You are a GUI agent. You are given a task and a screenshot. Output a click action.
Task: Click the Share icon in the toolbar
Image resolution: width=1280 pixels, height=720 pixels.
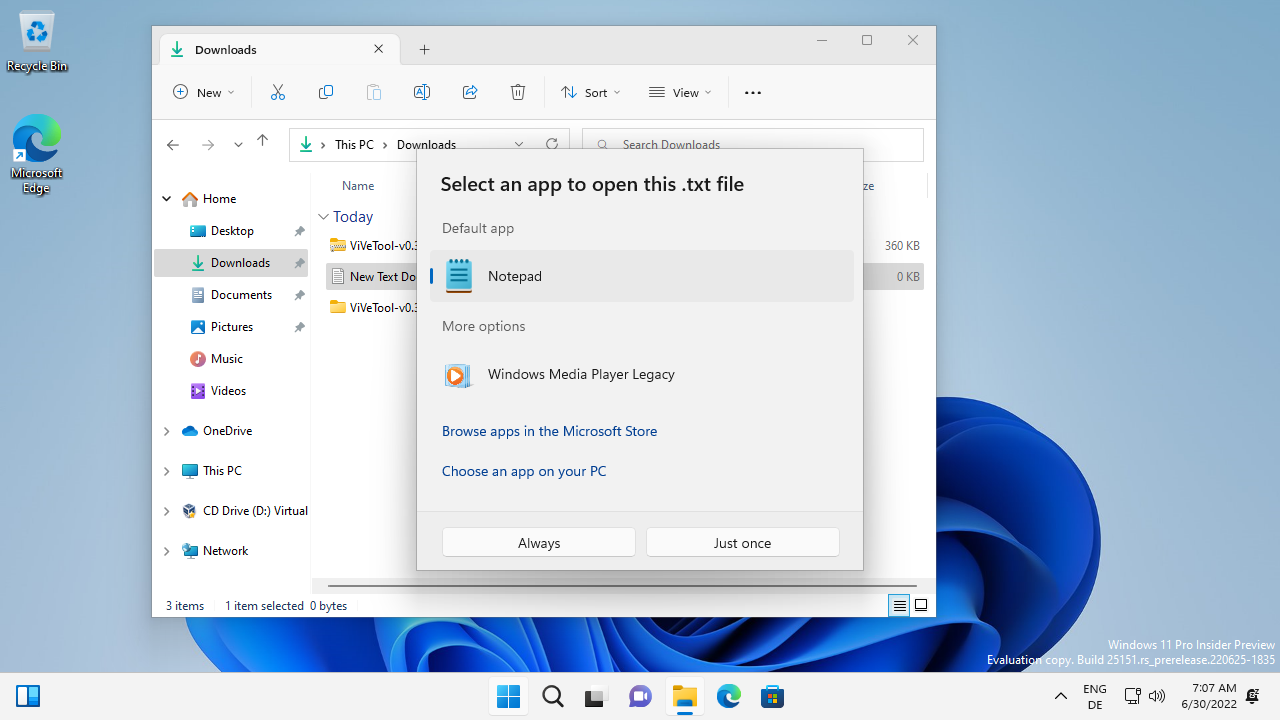[x=469, y=92]
